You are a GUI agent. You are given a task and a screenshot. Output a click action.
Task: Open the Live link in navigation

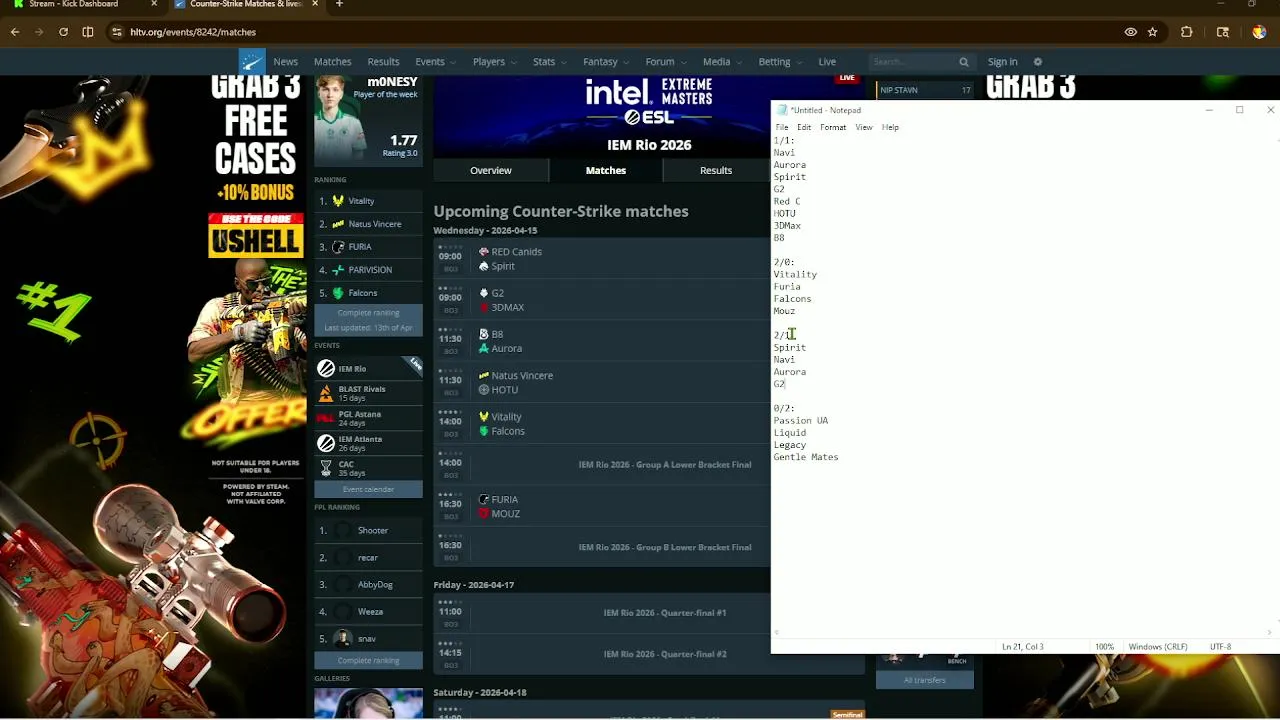coord(827,62)
